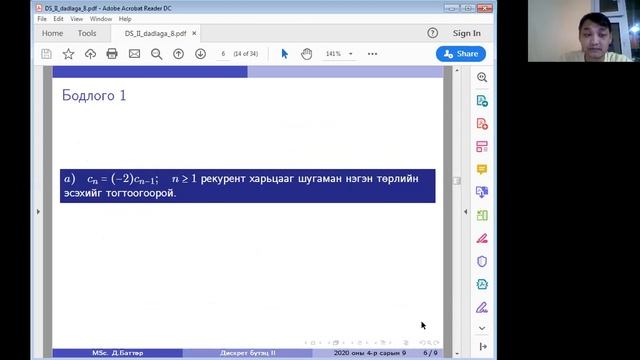Viewport: 640px width, 360px height.
Task: Open the Export PDF tool in the sidebar
Action: click(482, 101)
